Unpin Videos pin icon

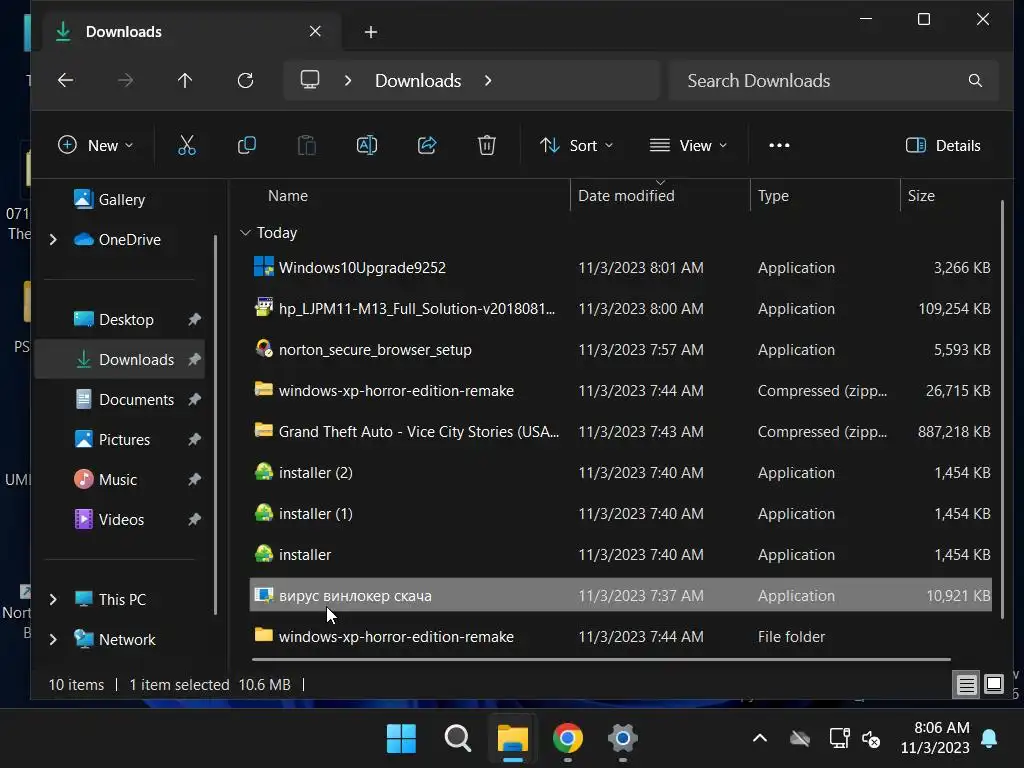pos(194,519)
